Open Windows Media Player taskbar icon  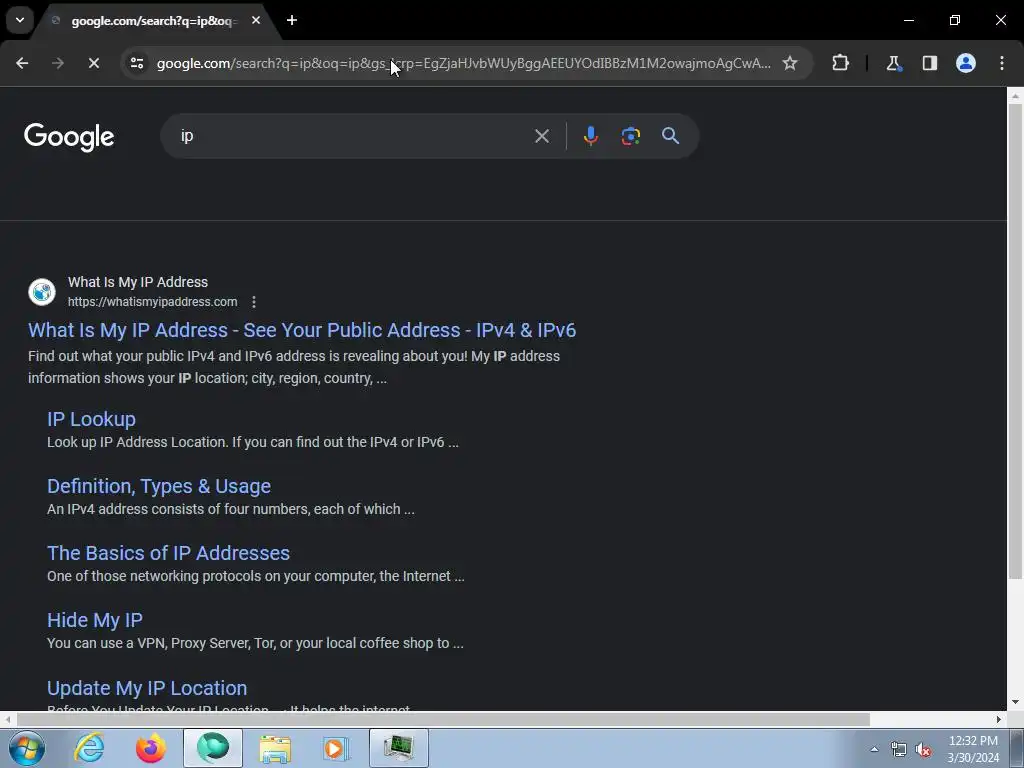coord(337,748)
